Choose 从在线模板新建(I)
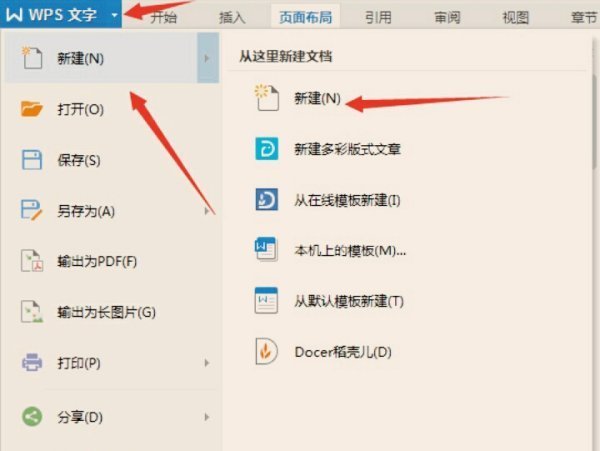This screenshot has height=451, width=600. (346, 200)
